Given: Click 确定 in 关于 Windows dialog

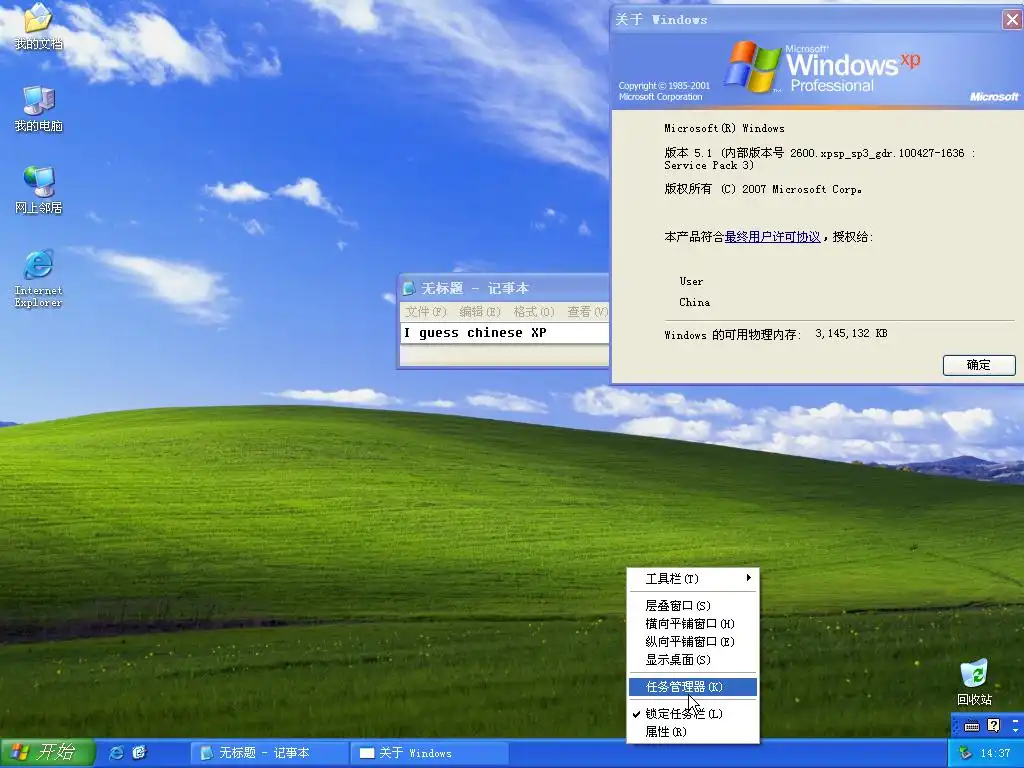Looking at the screenshot, I should pyautogui.click(x=979, y=365).
